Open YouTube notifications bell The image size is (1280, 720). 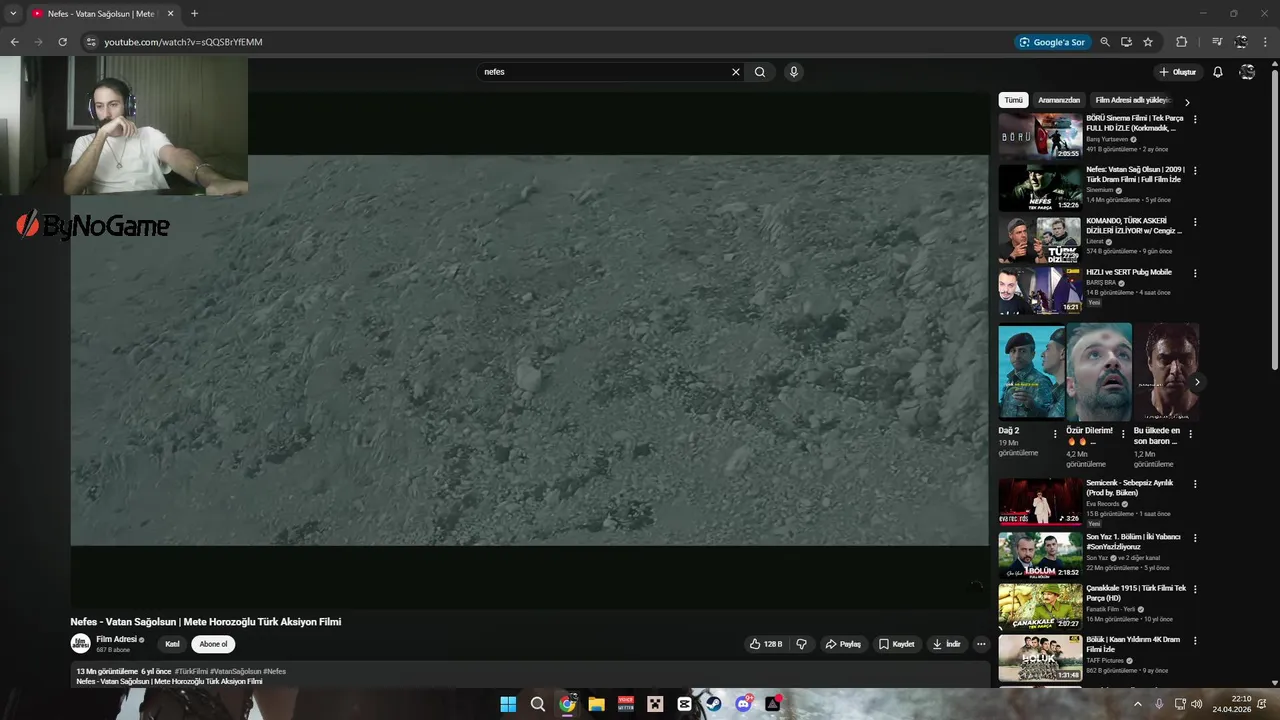[1218, 72]
